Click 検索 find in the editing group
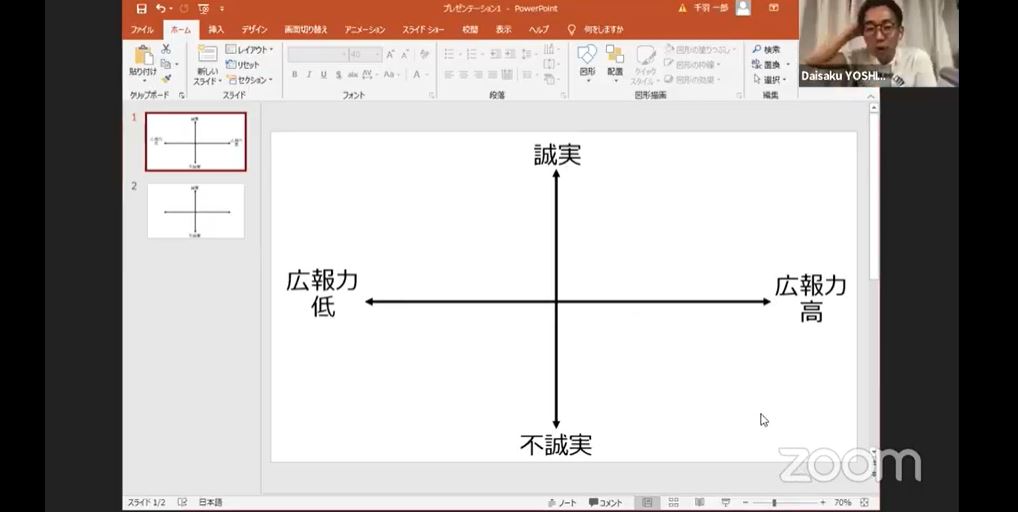This screenshot has height=512, width=1018. (x=767, y=49)
